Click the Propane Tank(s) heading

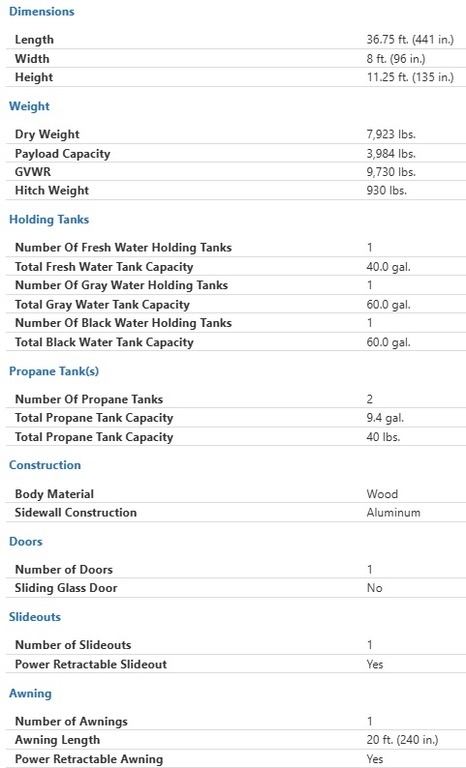pyautogui.click(x=54, y=371)
